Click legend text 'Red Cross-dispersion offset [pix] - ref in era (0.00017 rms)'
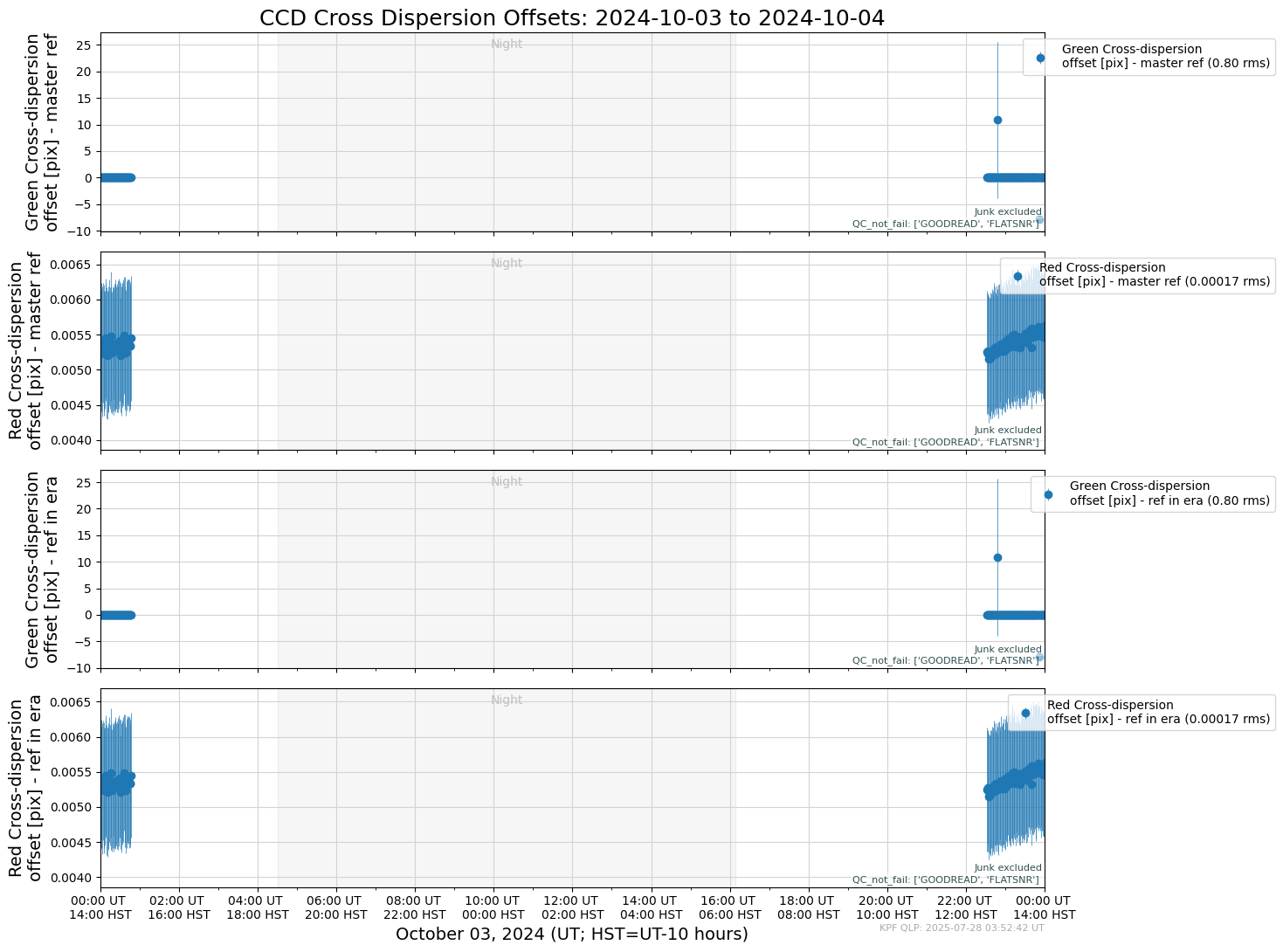Viewport: 1283px width, 952px height. (1159, 712)
